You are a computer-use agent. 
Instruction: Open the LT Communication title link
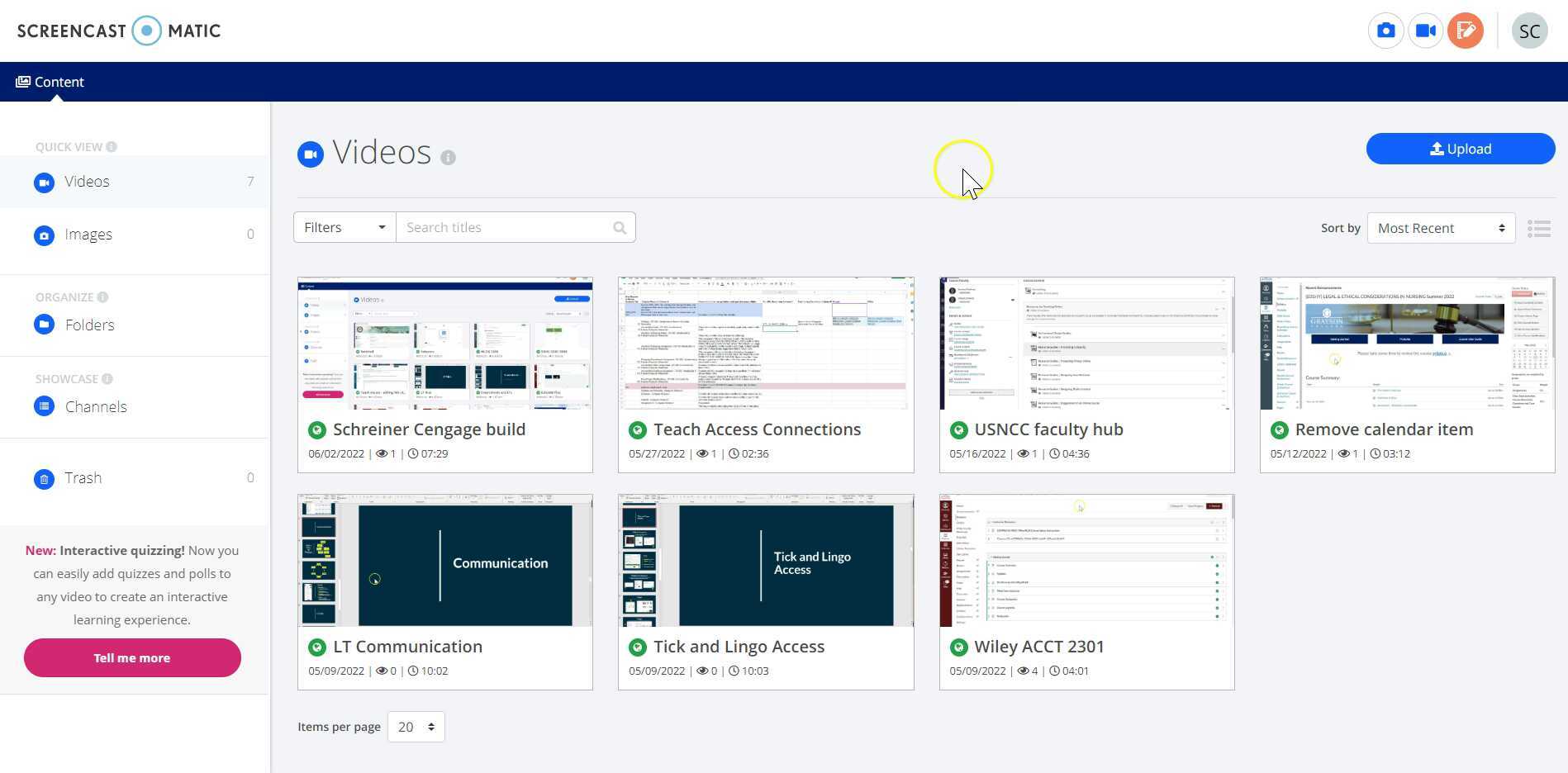tap(408, 647)
